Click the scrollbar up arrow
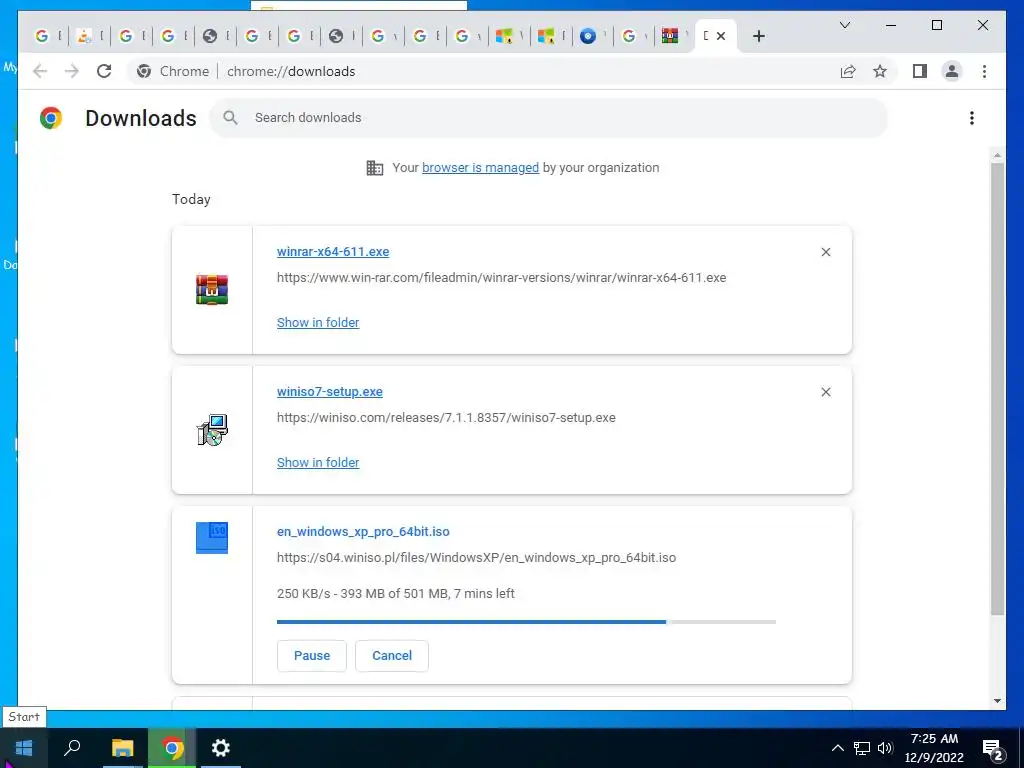 [x=997, y=155]
